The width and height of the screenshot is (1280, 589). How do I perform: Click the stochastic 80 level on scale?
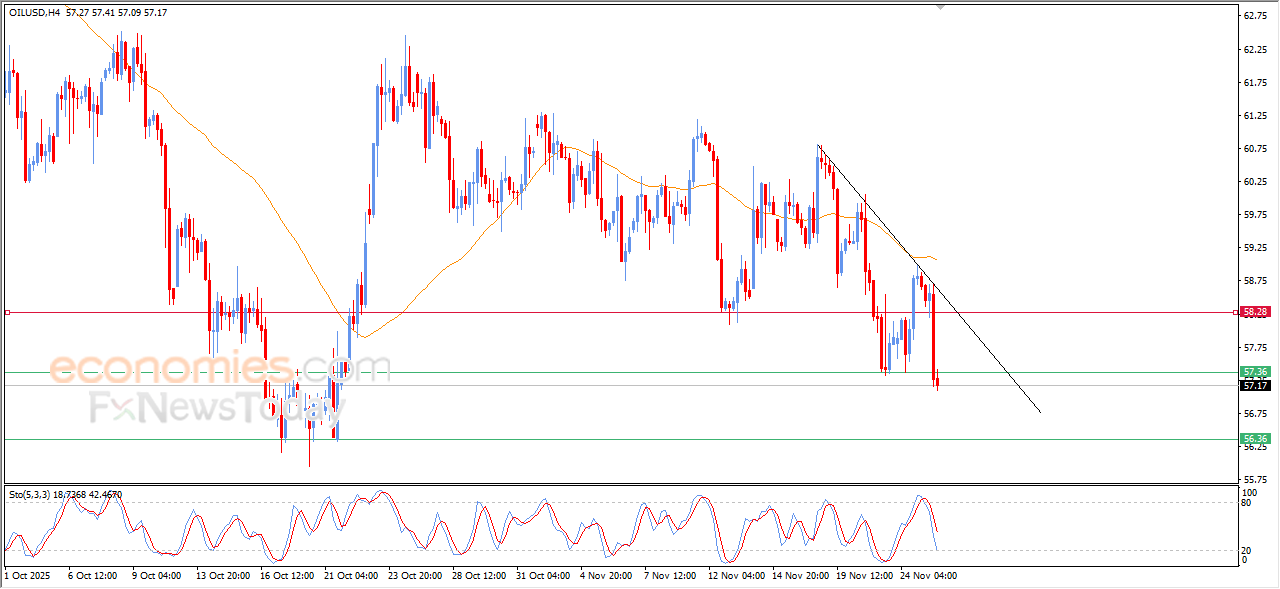tap(1248, 503)
